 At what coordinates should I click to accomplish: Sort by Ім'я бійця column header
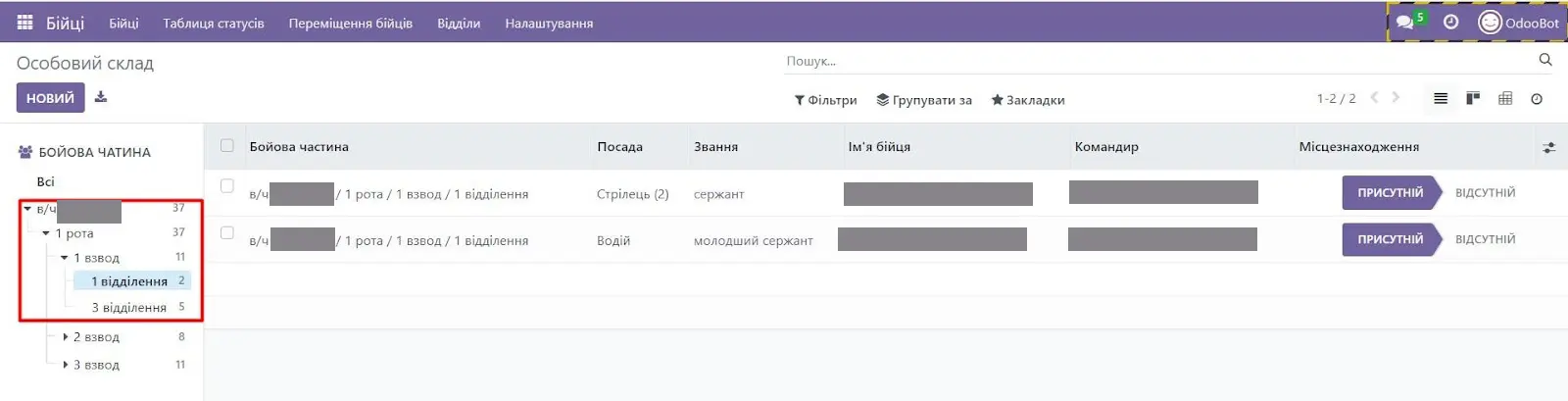coord(879,146)
